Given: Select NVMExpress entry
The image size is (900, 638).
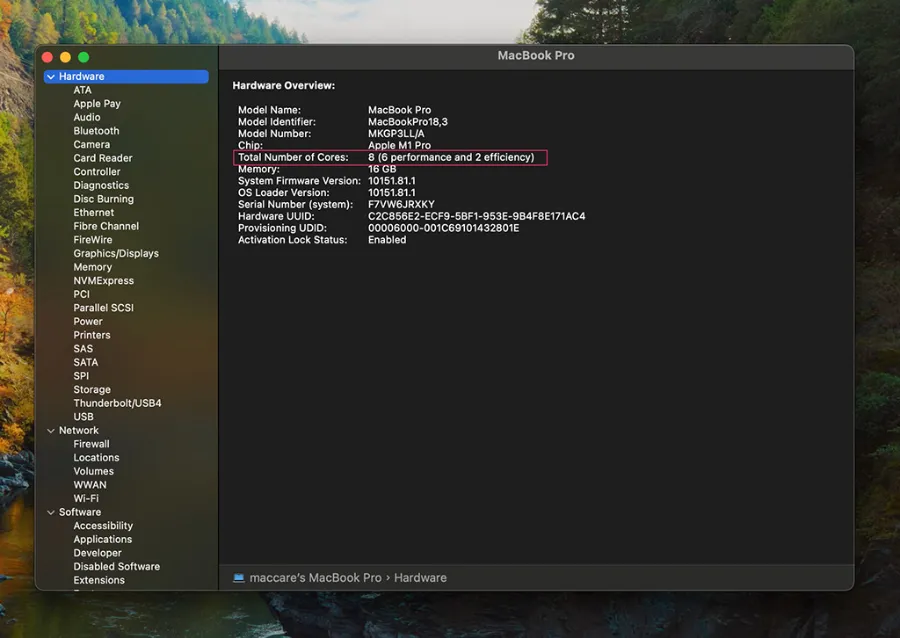Looking at the screenshot, I should point(103,281).
